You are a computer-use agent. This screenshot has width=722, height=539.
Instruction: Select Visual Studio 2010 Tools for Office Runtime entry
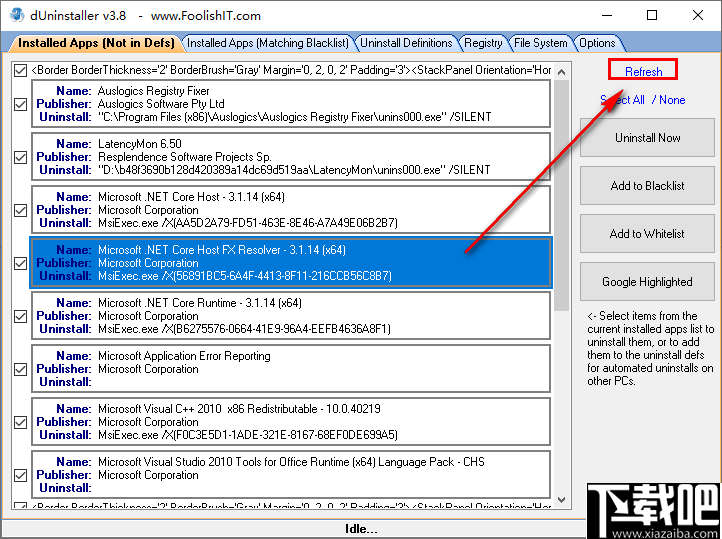[x=291, y=475]
